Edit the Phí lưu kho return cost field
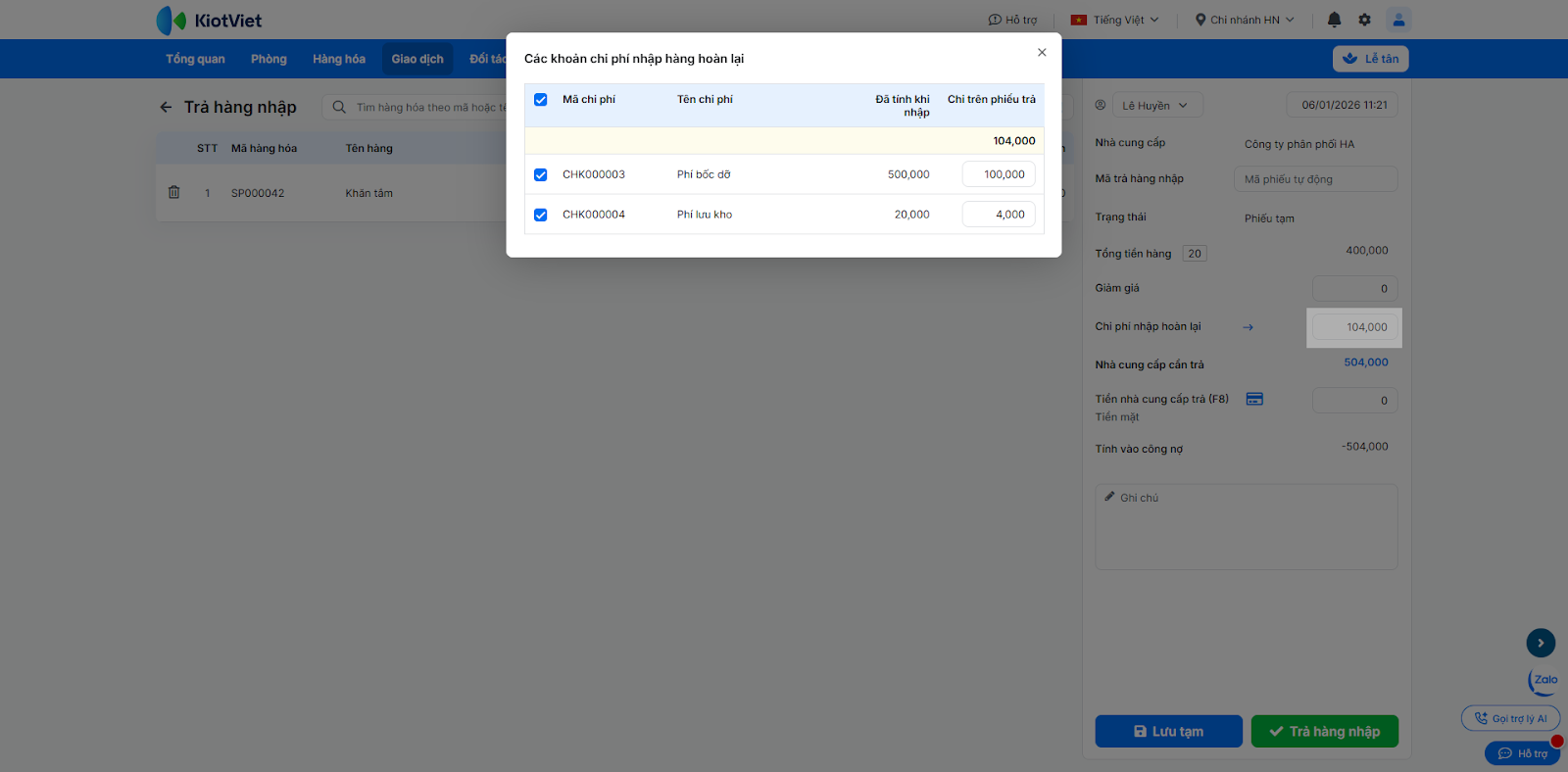 (x=999, y=215)
